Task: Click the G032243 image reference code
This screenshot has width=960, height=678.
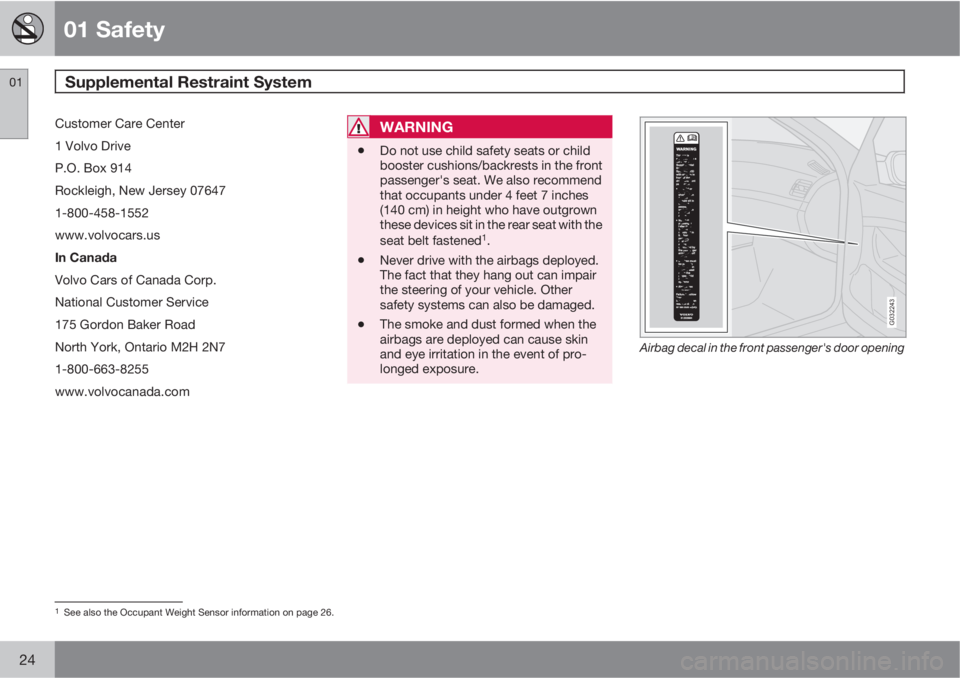Action: click(892, 312)
